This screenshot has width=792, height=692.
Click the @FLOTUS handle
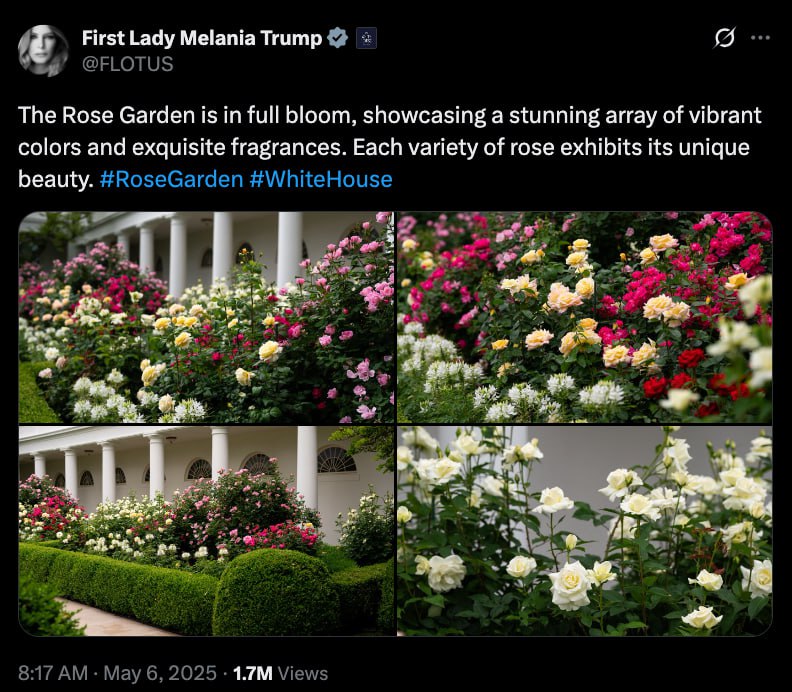[127, 64]
